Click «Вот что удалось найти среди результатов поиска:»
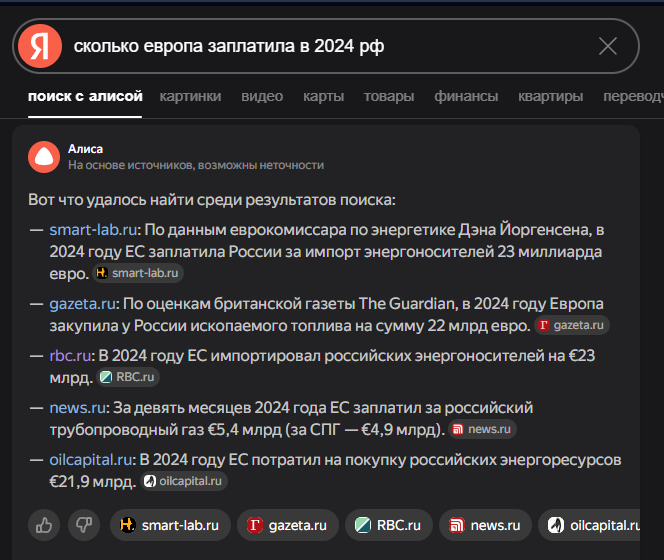The height and width of the screenshot is (560, 664). [212, 200]
